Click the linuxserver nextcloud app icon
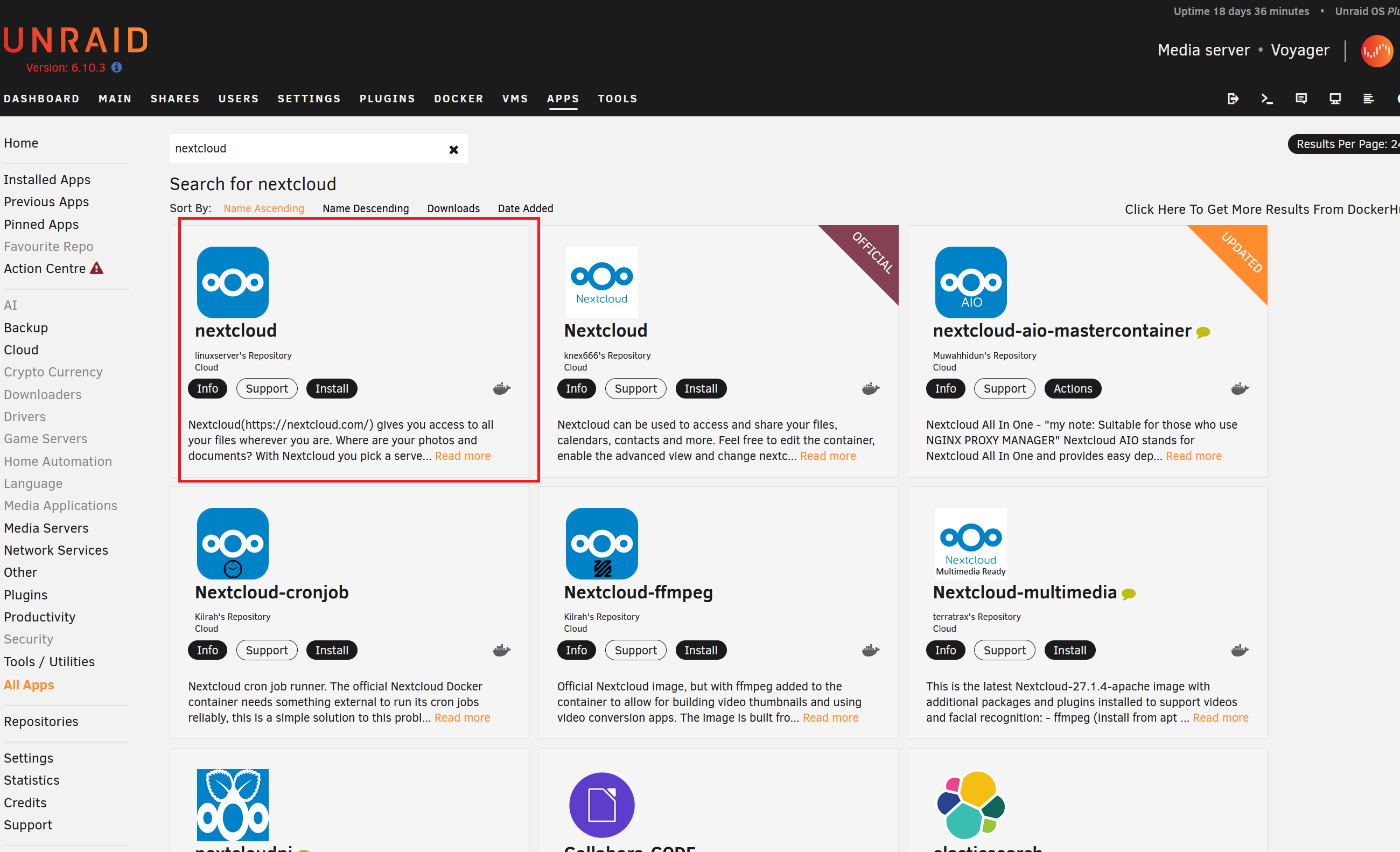 point(233,282)
